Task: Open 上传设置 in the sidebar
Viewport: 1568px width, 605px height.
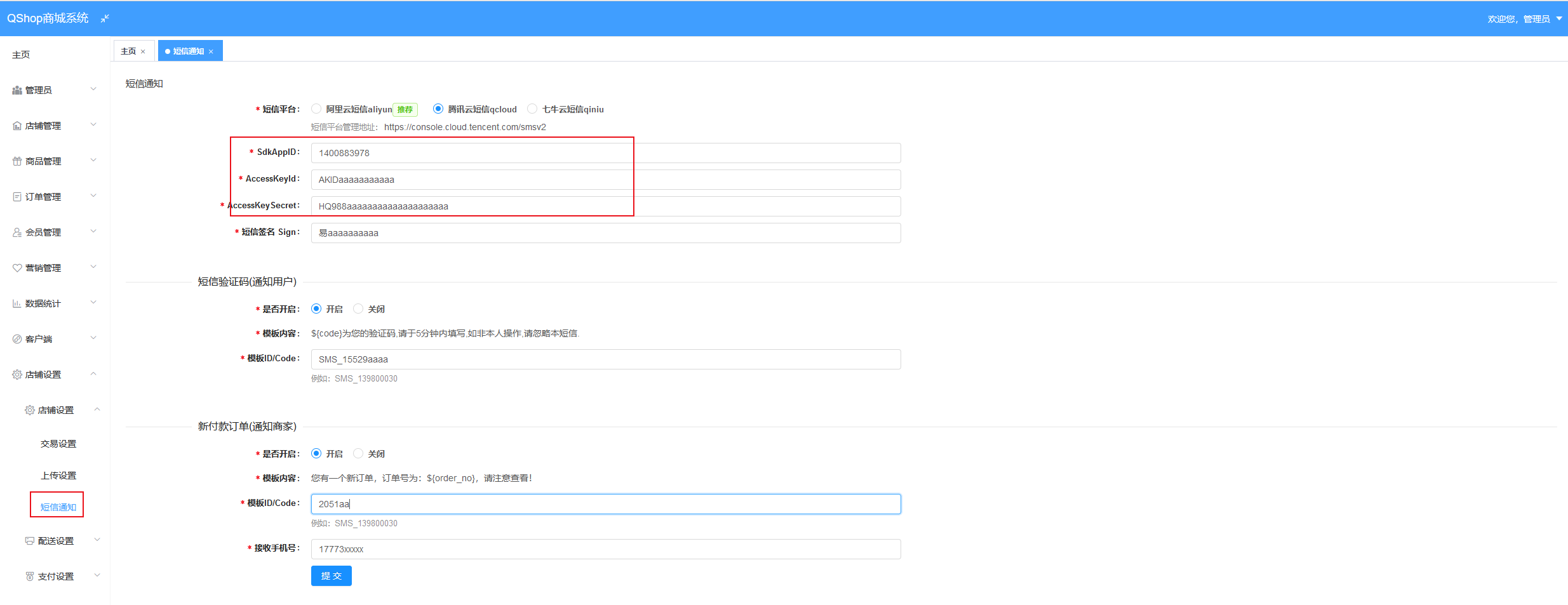Action: pyautogui.click(x=58, y=475)
